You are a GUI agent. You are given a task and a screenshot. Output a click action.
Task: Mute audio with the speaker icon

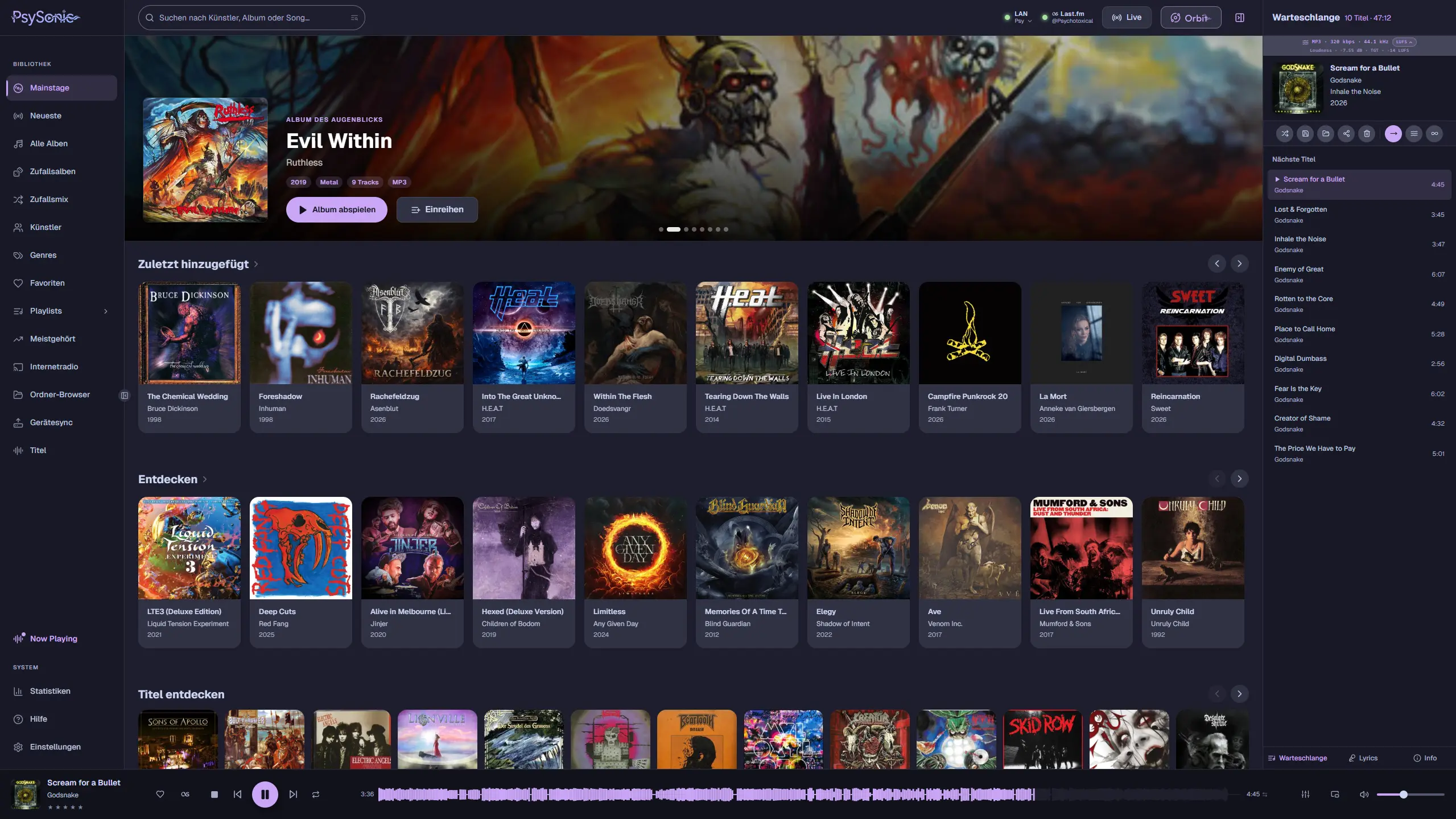[1364, 795]
